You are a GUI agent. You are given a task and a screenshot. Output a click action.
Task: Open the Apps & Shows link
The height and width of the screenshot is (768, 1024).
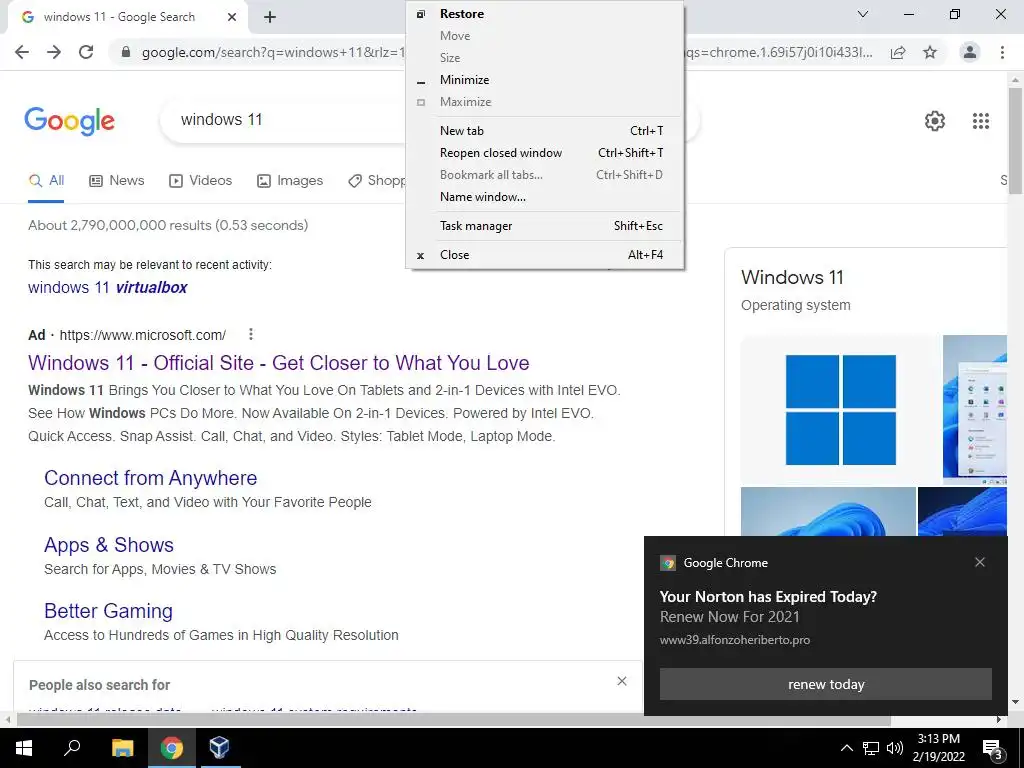(x=109, y=545)
